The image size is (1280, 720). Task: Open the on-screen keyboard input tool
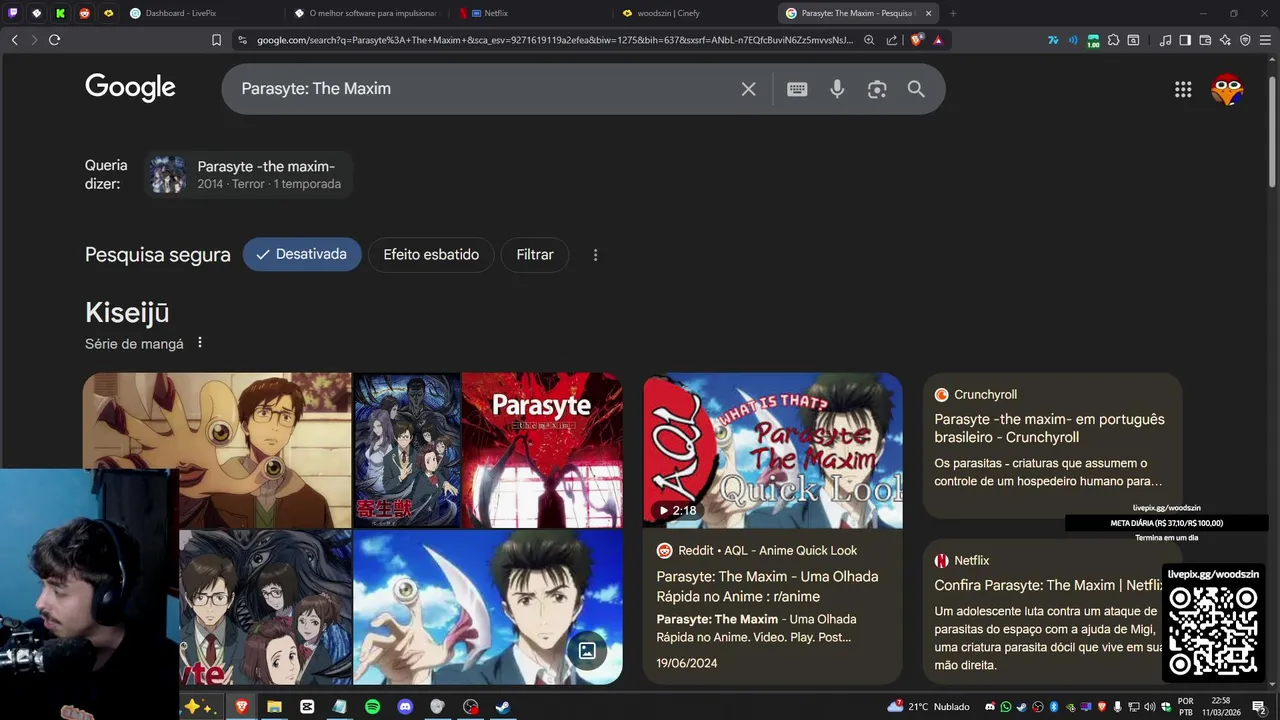pyautogui.click(x=797, y=89)
